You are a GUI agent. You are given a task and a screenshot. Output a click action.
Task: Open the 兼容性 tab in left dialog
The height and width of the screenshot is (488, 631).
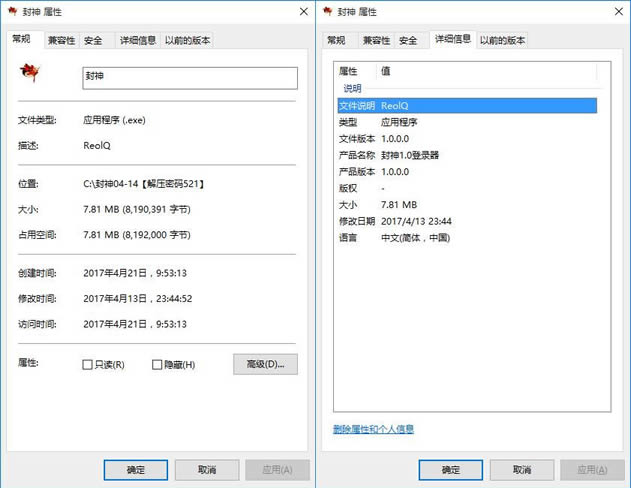[x=61, y=41]
